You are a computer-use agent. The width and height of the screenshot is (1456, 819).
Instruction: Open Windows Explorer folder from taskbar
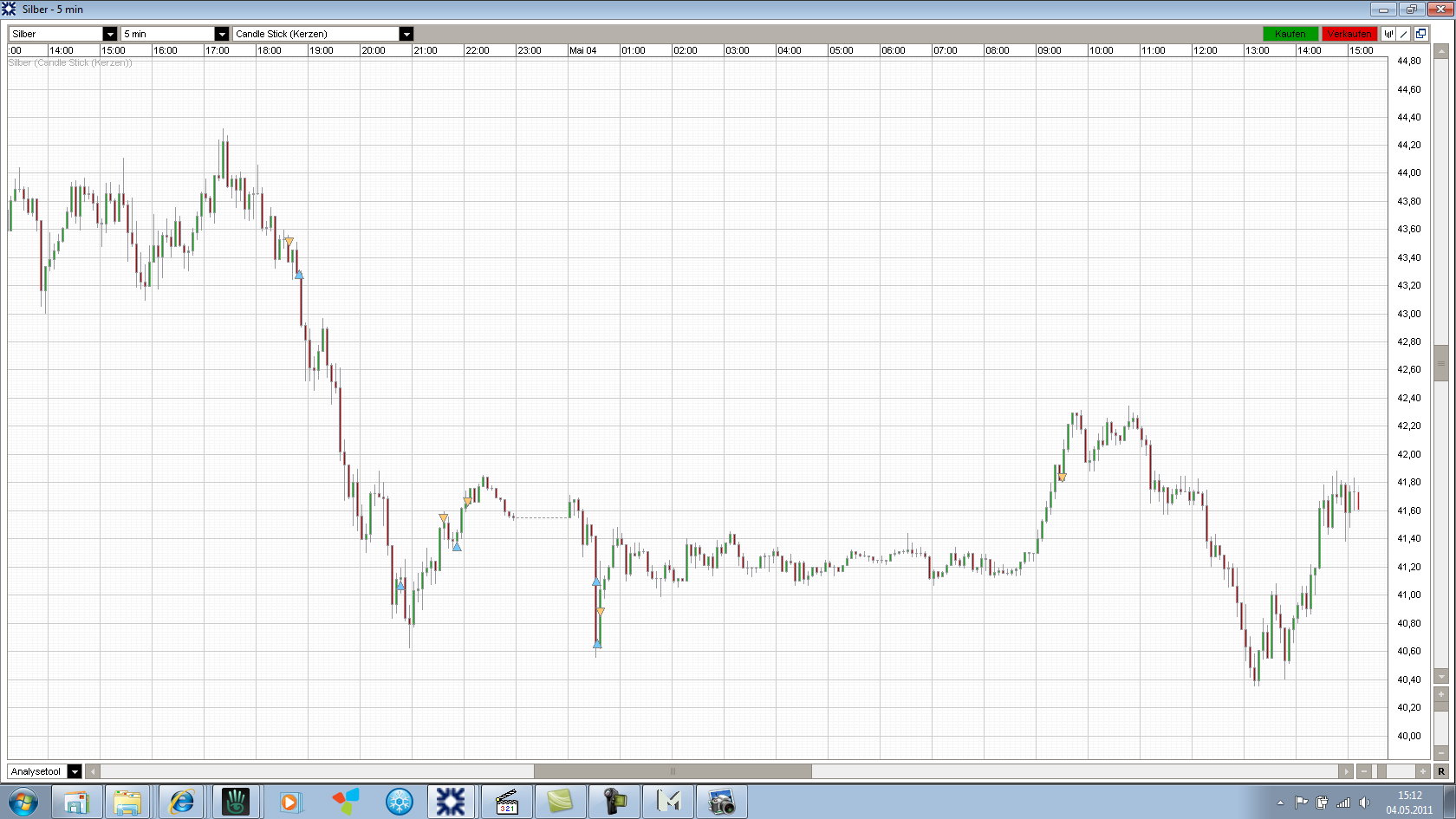pos(127,802)
